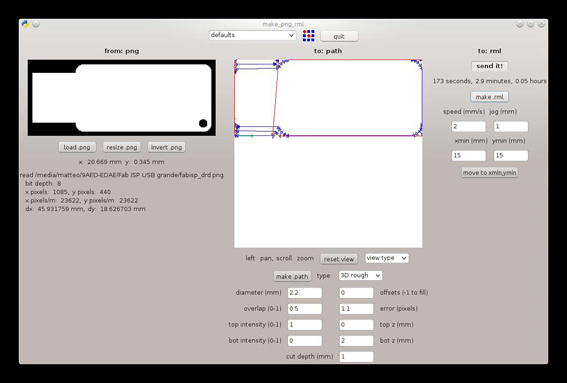Click the resize .png button
The width and height of the screenshot is (567, 383).
pos(122,147)
